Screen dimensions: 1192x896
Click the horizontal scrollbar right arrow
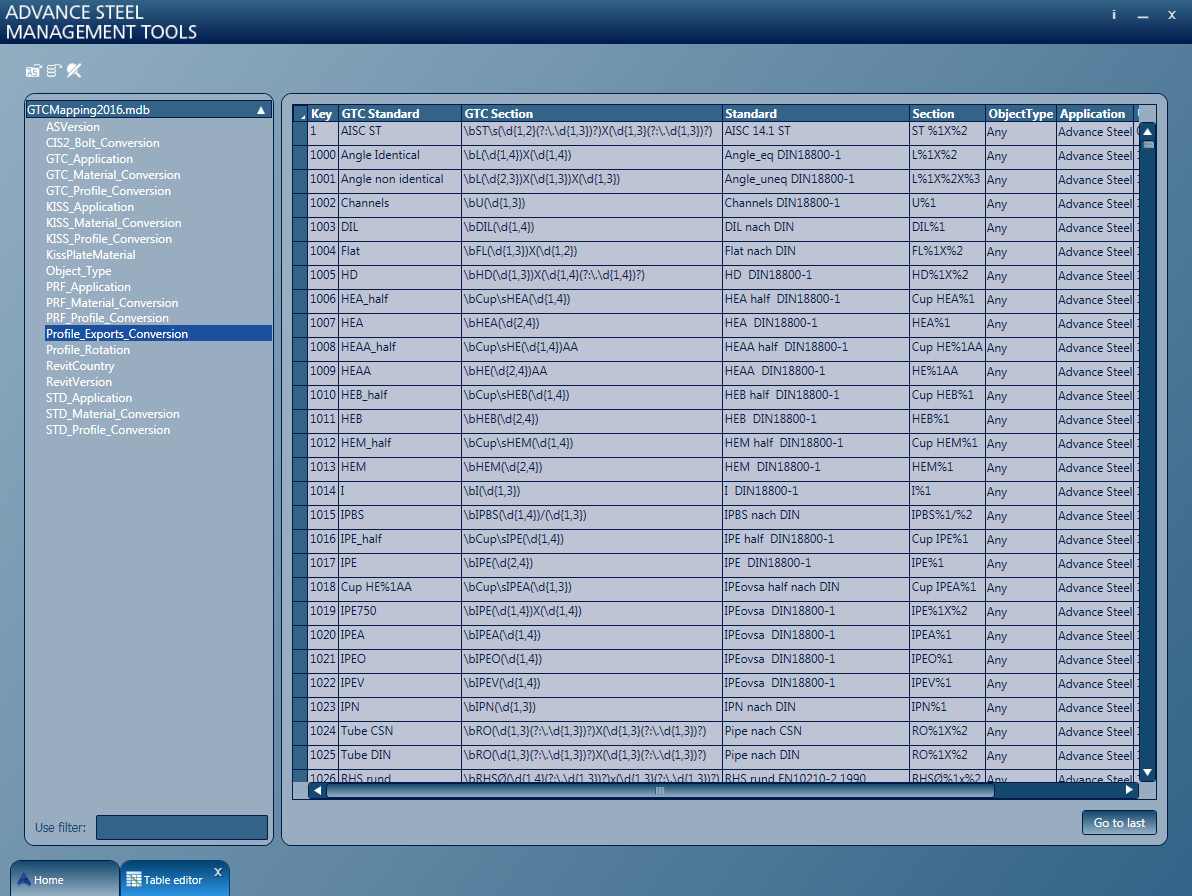pyautogui.click(x=1129, y=790)
